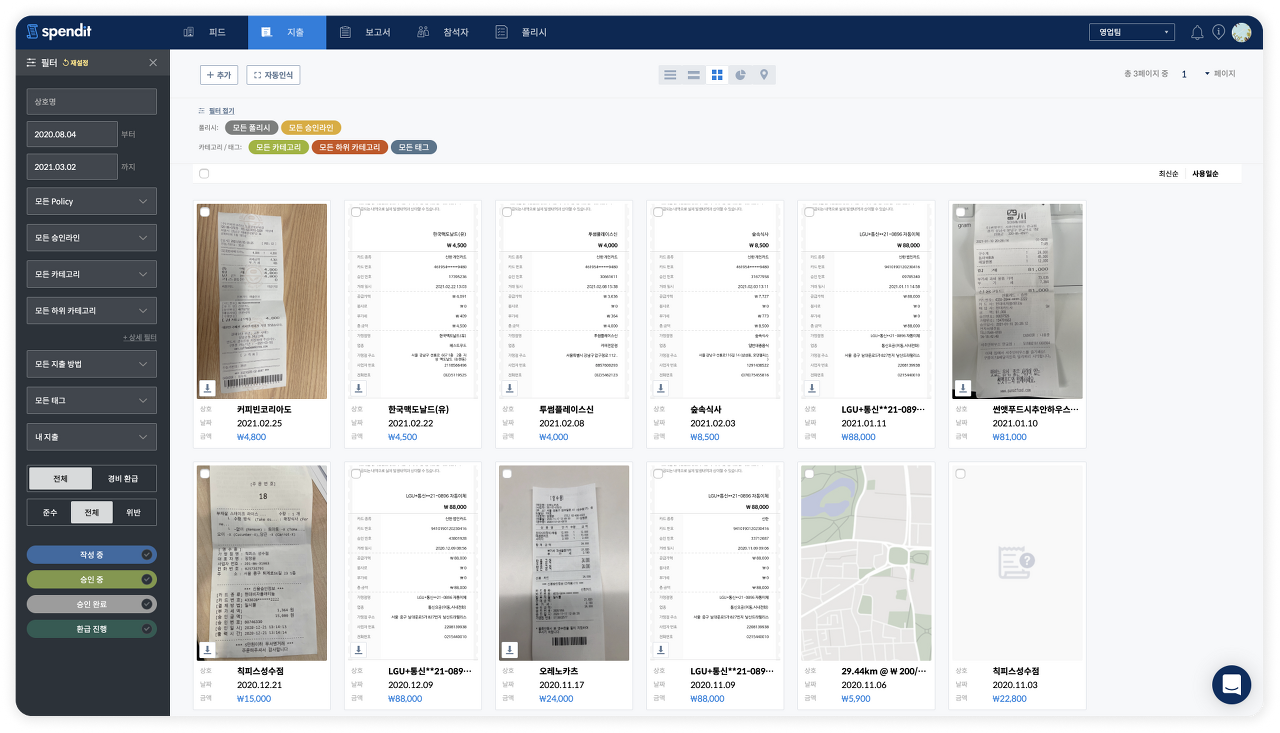Select the 위반 violation option

(134, 512)
